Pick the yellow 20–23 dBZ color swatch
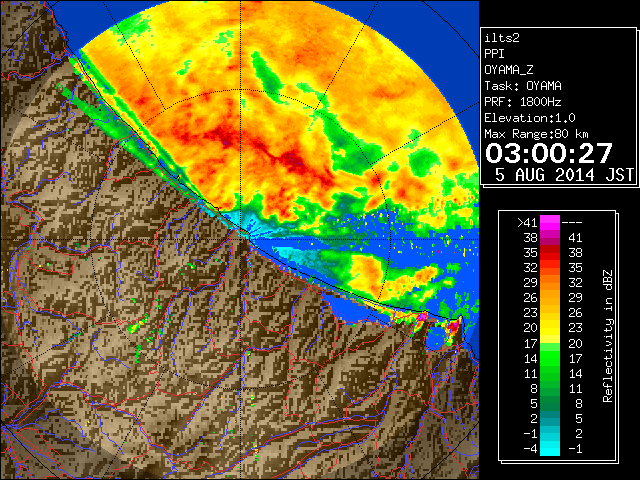640x480 pixels. [550, 328]
